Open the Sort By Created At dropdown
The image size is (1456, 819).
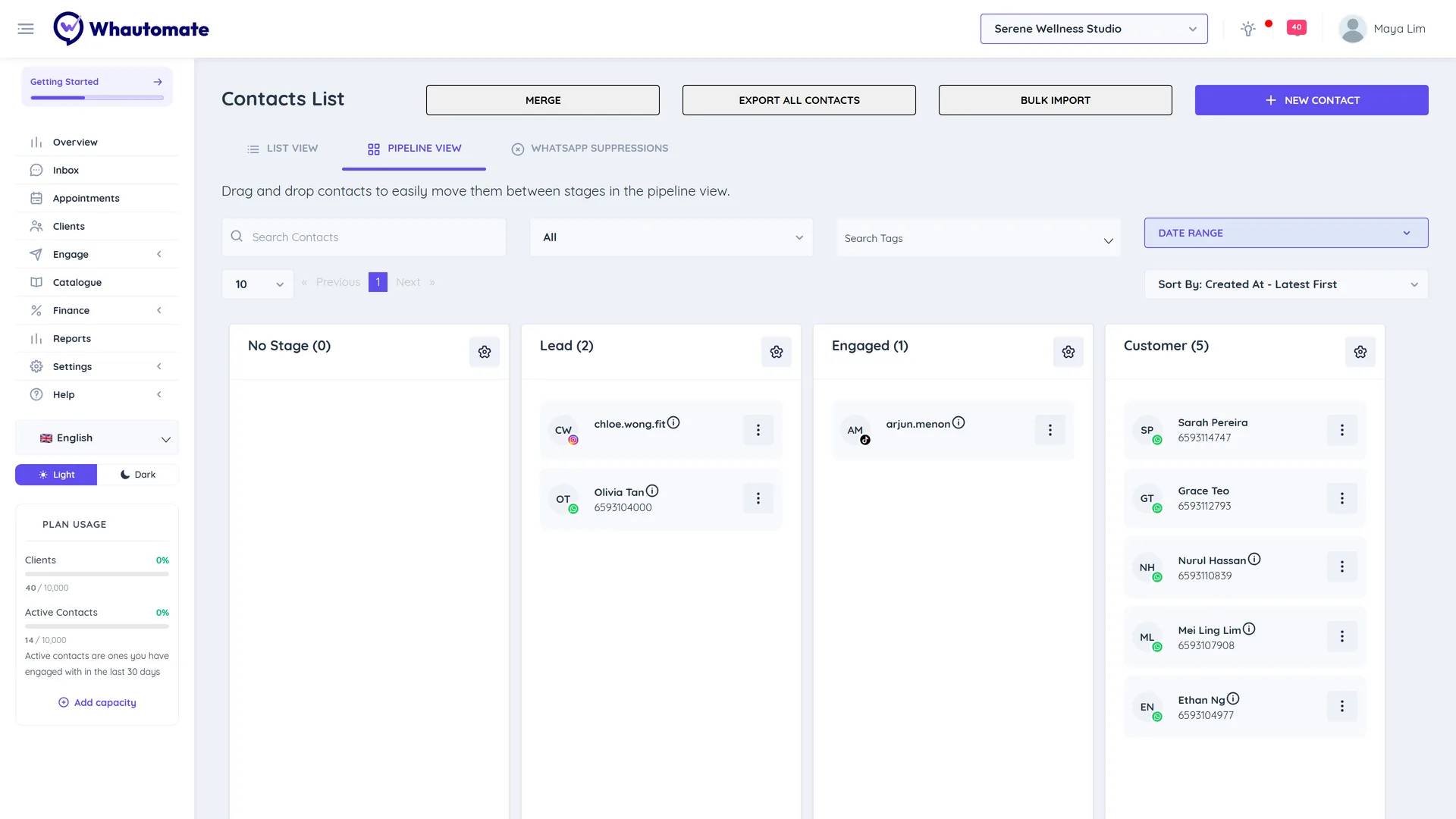pos(1286,284)
